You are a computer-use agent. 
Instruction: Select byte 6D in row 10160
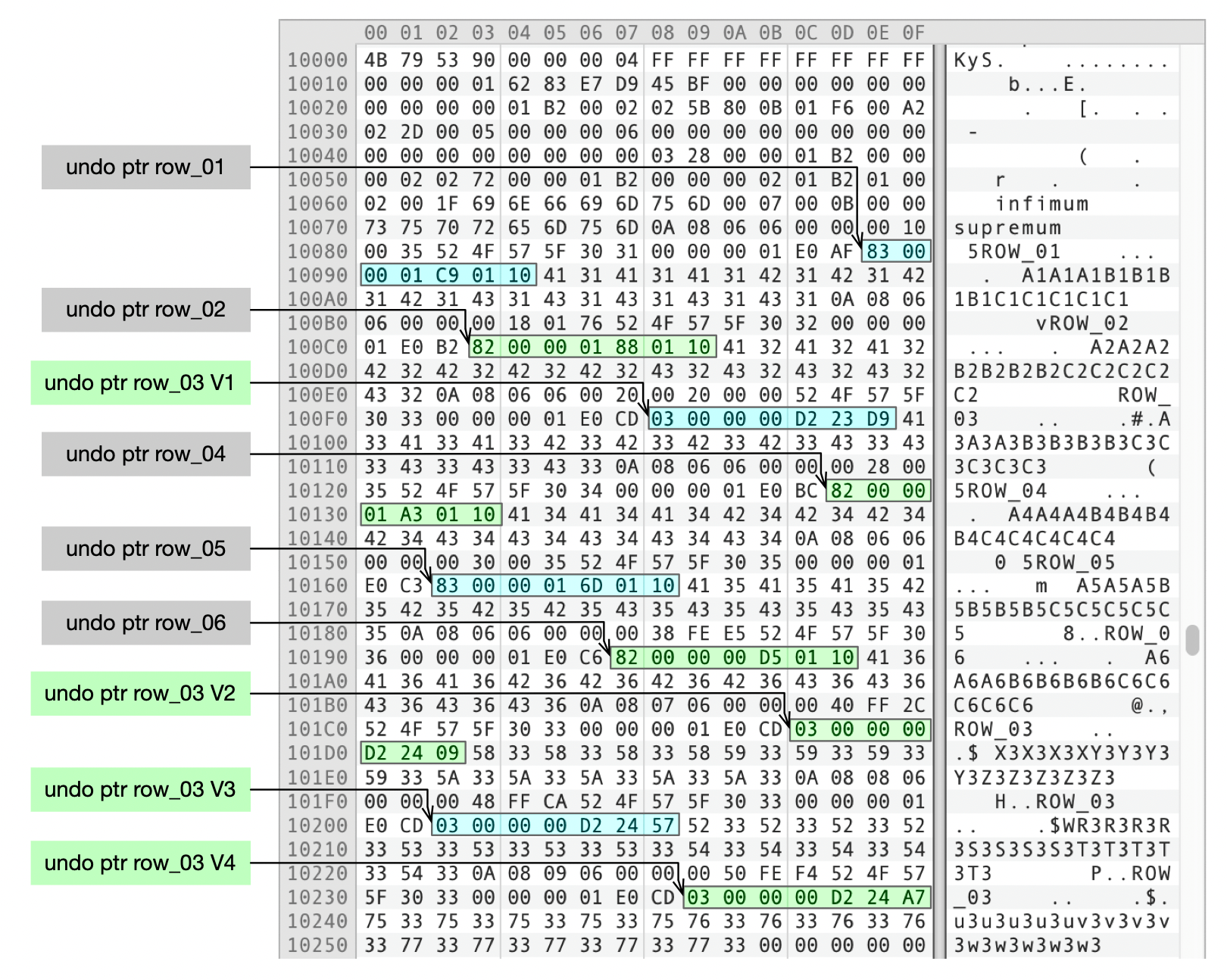591,586
